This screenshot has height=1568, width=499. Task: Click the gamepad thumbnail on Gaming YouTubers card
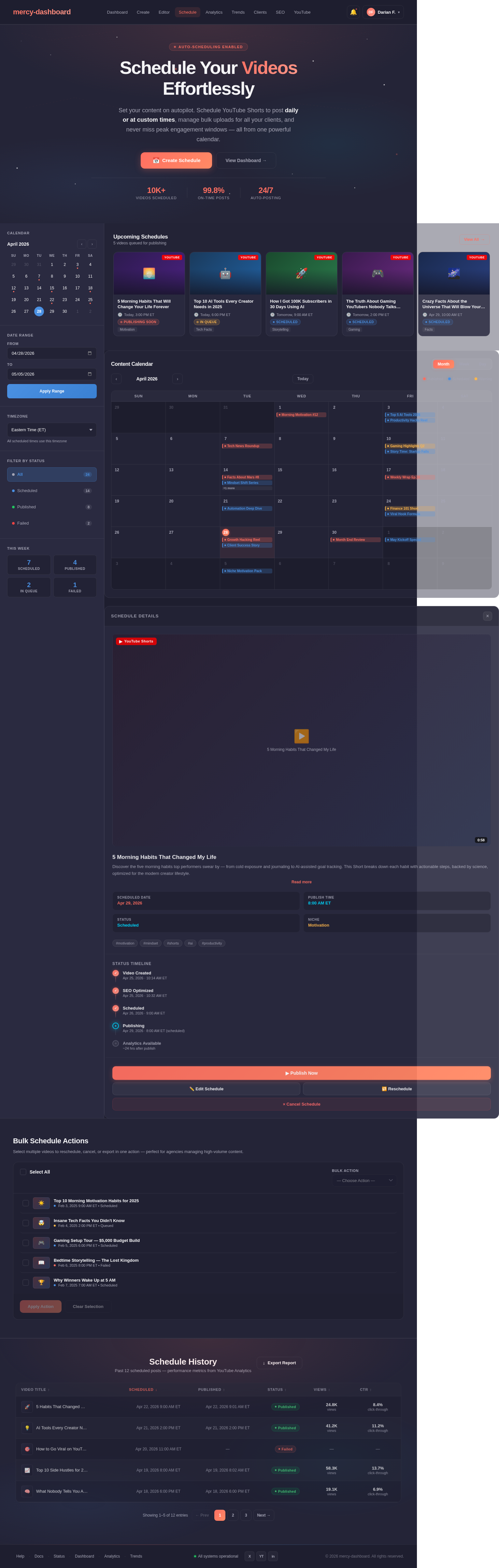coord(378,273)
